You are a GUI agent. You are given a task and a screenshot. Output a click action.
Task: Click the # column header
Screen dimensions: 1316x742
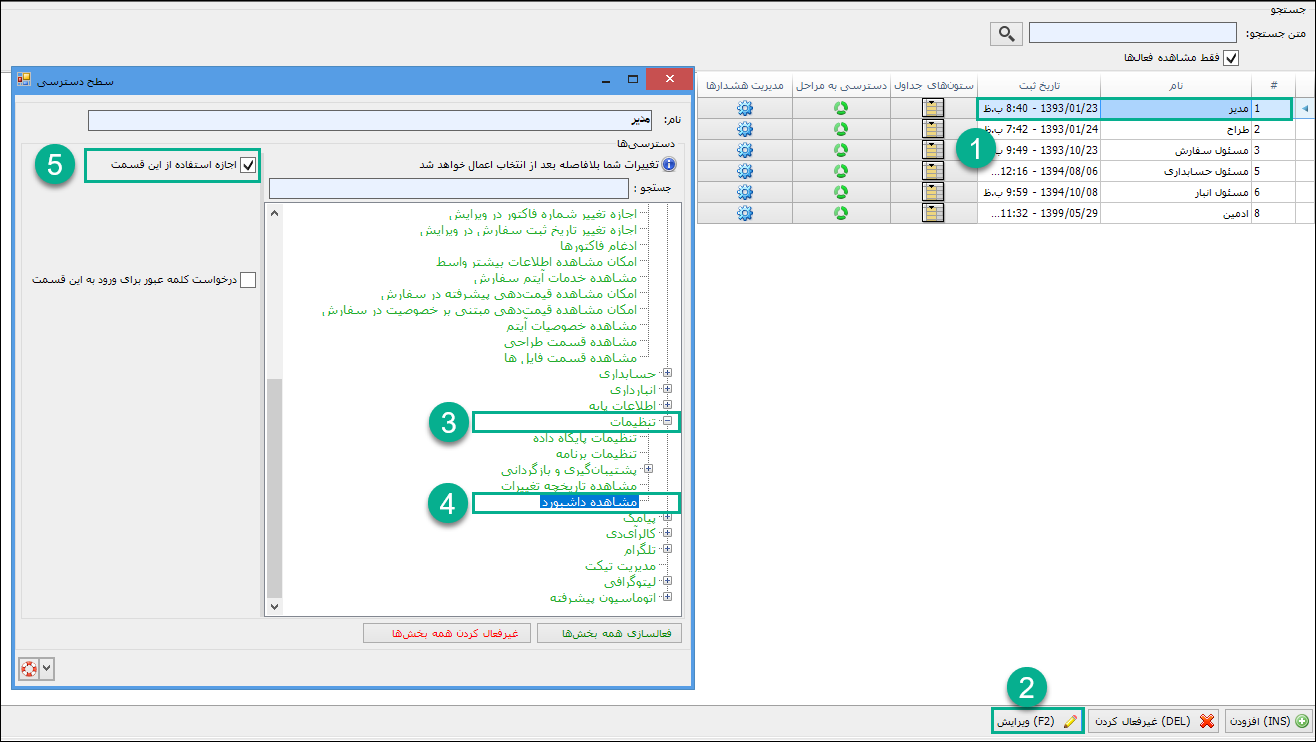1272,85
